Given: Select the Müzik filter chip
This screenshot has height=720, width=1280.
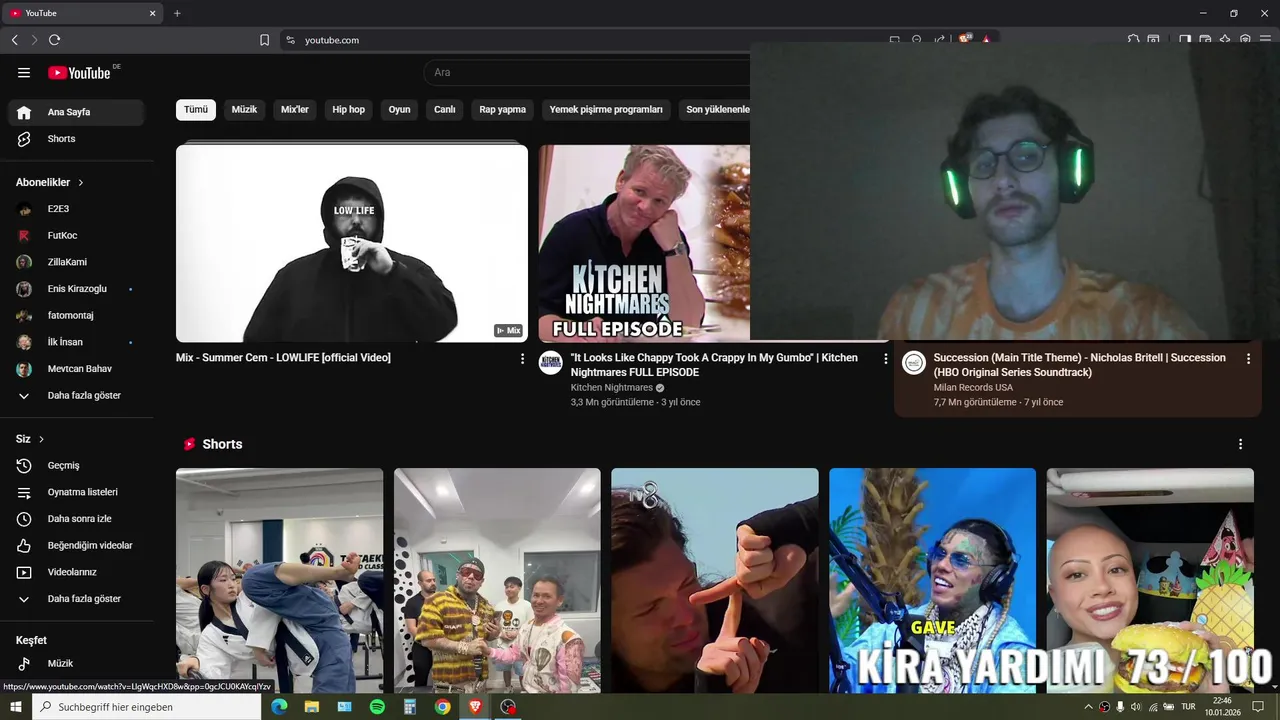Looking at the screenshot, I should click(245, 110).
